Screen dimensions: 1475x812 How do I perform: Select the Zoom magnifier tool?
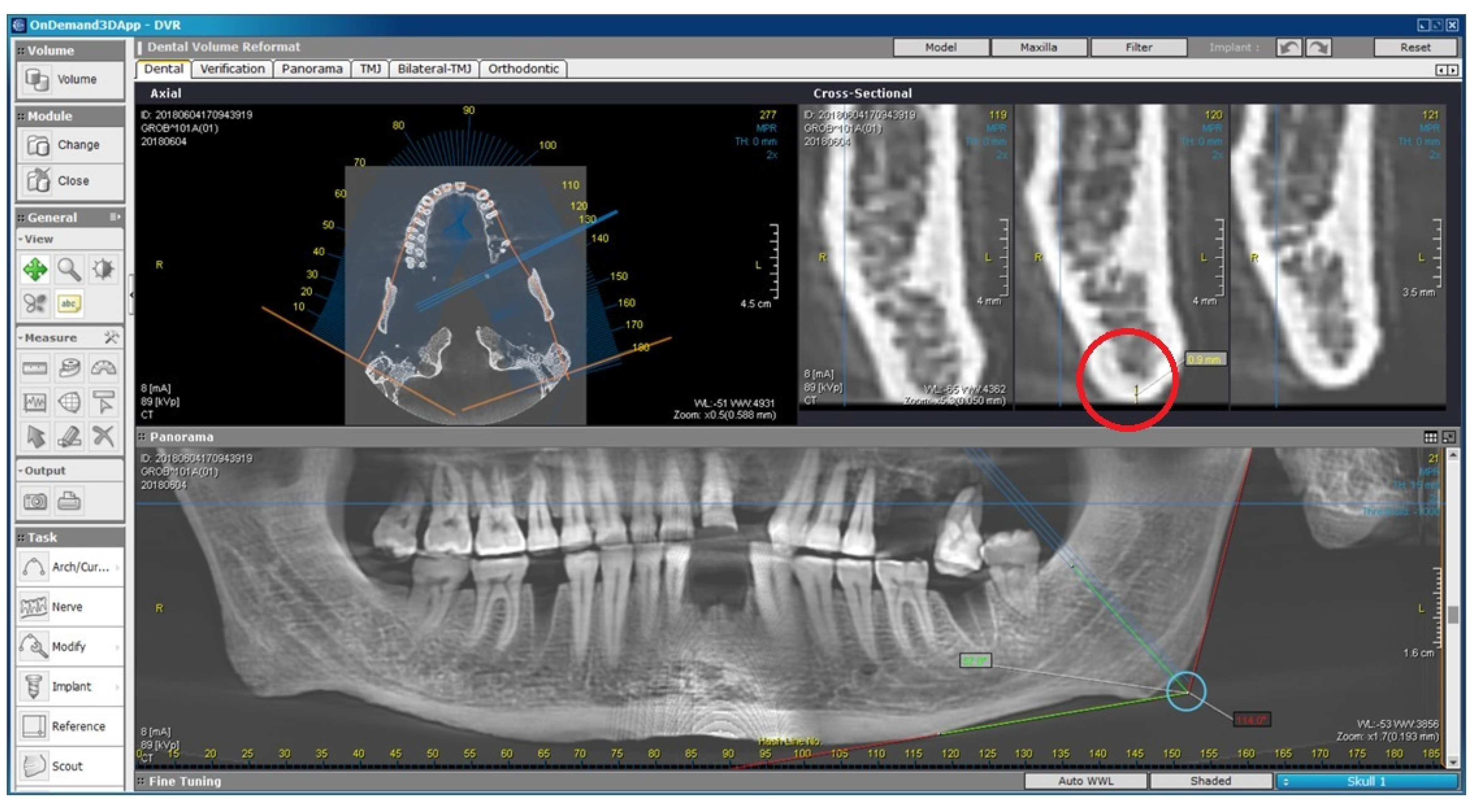point(69,269)
